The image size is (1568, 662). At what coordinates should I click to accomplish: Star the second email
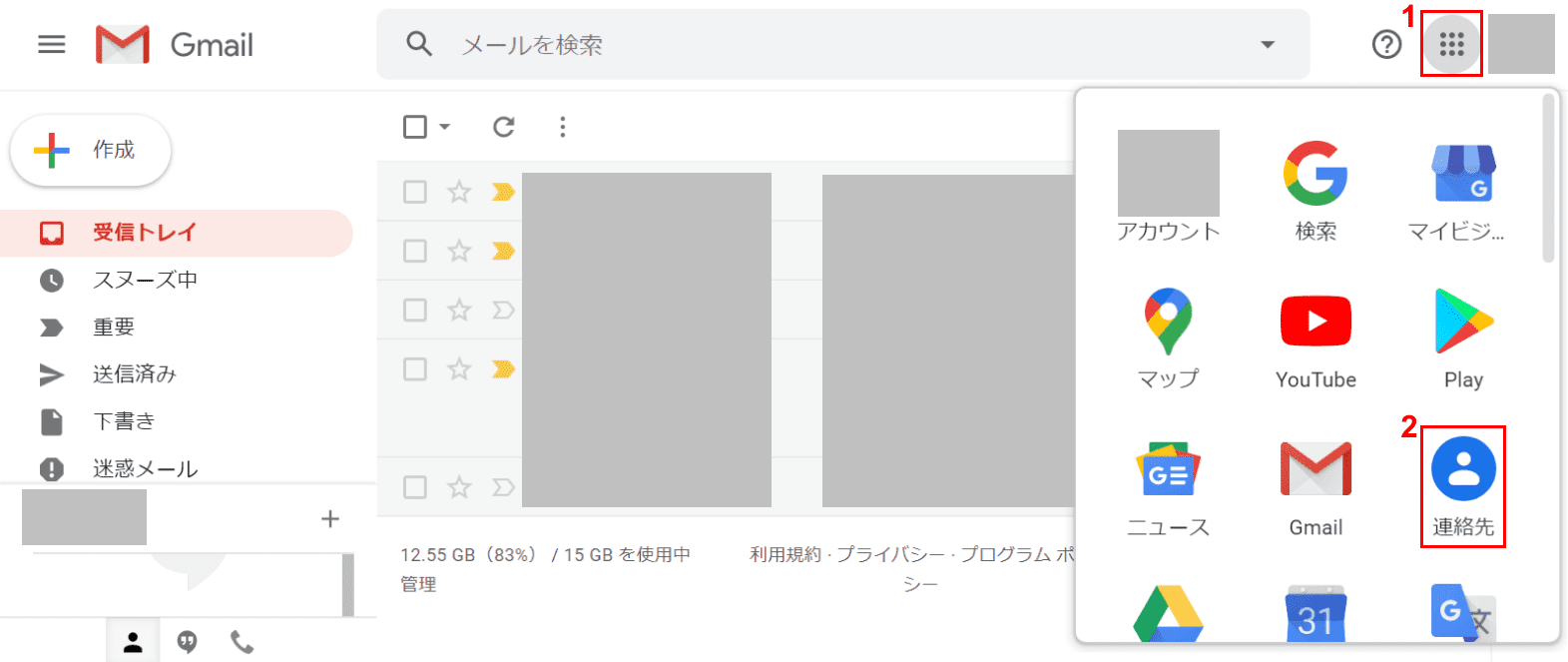pyautogui.click(x=459, y=251)
